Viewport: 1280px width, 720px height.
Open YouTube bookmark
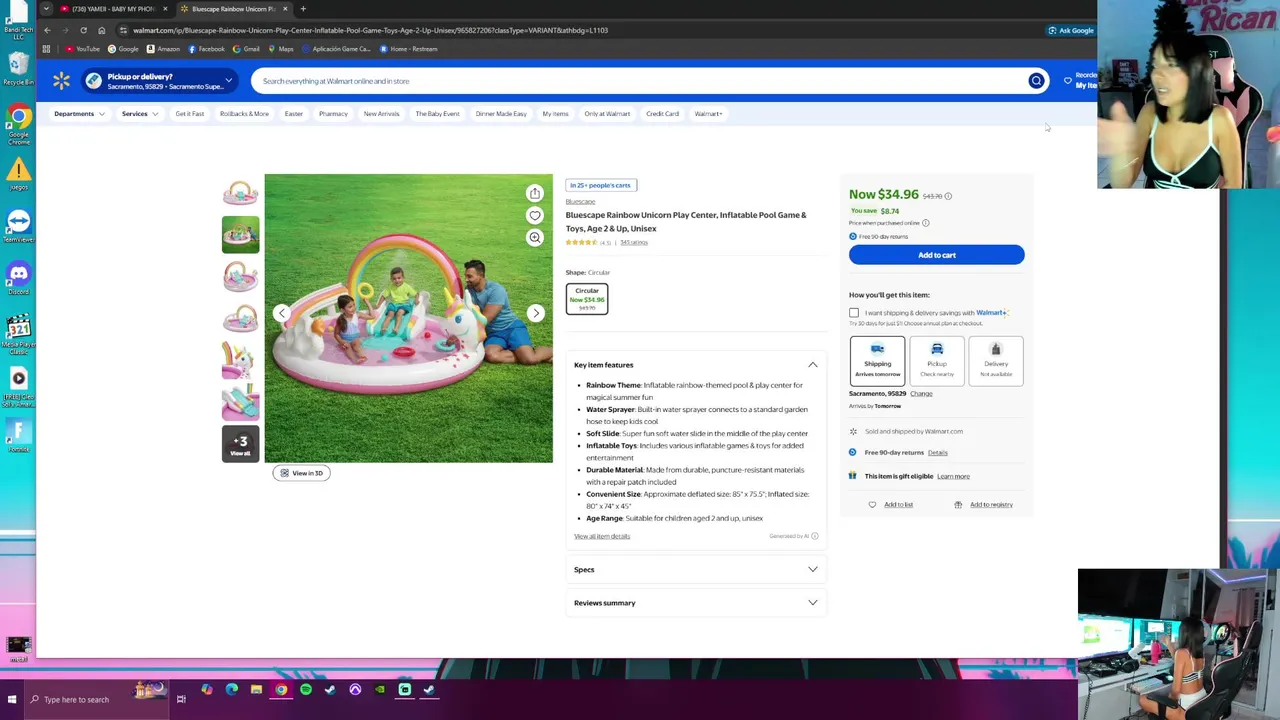click(x=83, y=49)
